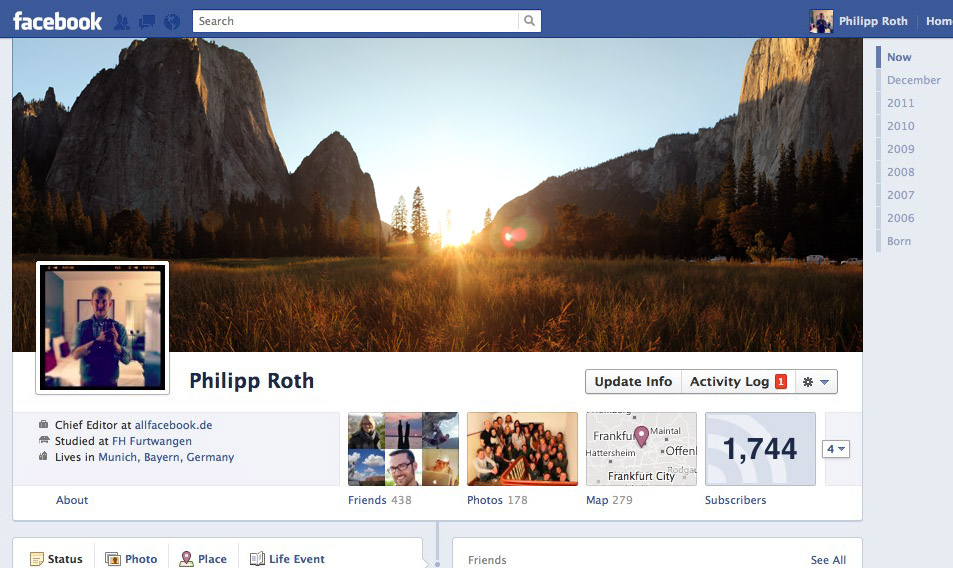Expand the '4' more sections dropdown
953x568 pixels.
pos(836,450)
